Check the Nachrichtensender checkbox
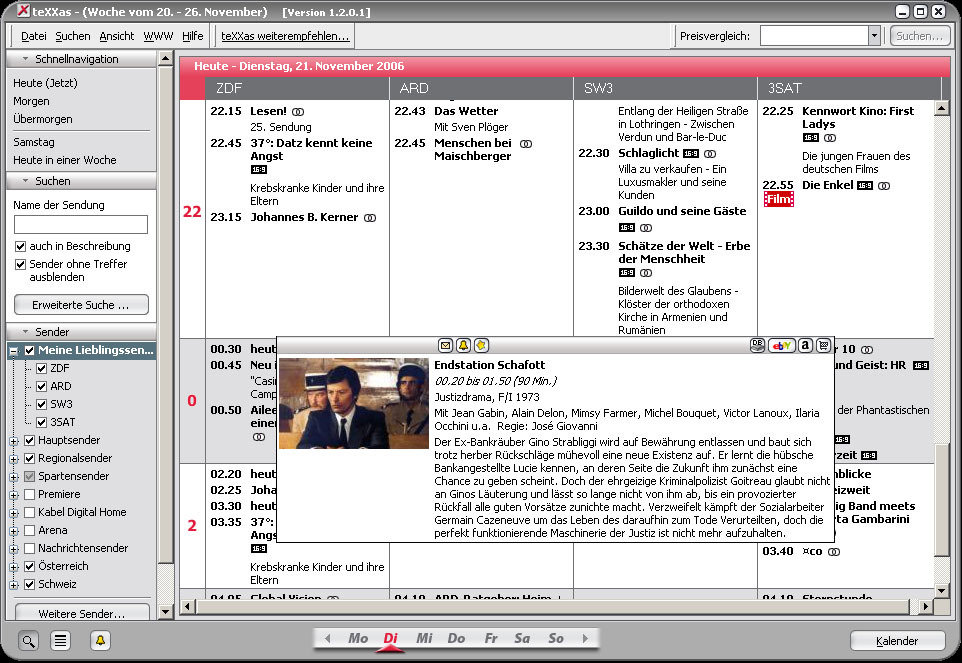Image resolution: width=962 pixels, height=663 pixels. pyautogui.click(x=29, y=548)
